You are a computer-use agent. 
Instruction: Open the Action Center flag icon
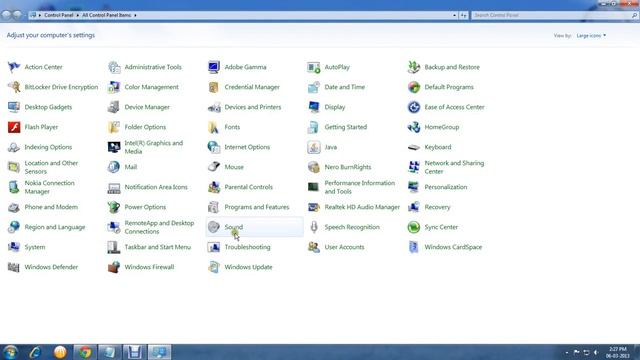pyautogui.click(x=14, y=67)
